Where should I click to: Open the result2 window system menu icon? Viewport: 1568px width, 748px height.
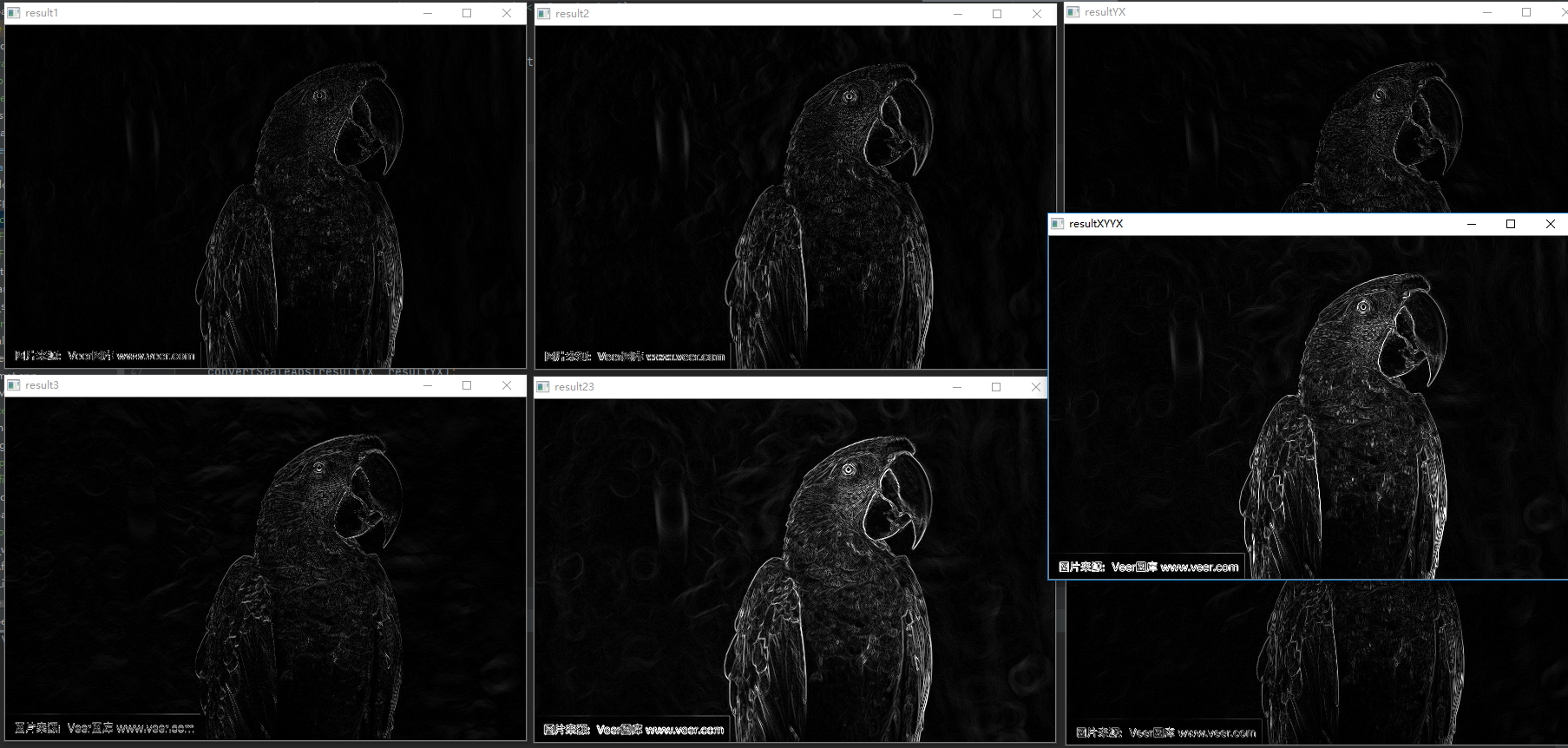[544, 14]
